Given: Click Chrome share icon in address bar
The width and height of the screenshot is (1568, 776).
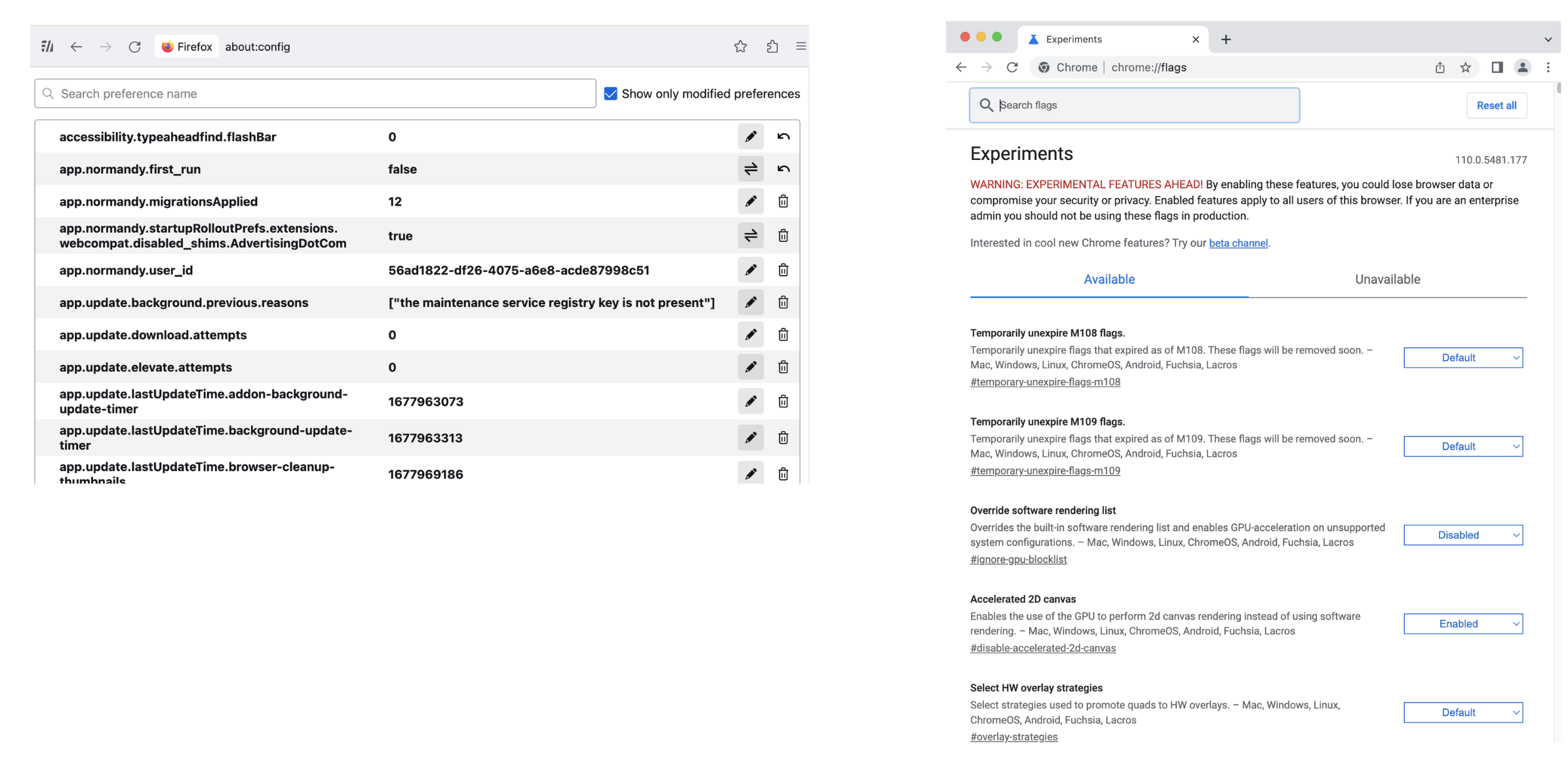Looking at the screenshot, I should tap(1440, 68).
